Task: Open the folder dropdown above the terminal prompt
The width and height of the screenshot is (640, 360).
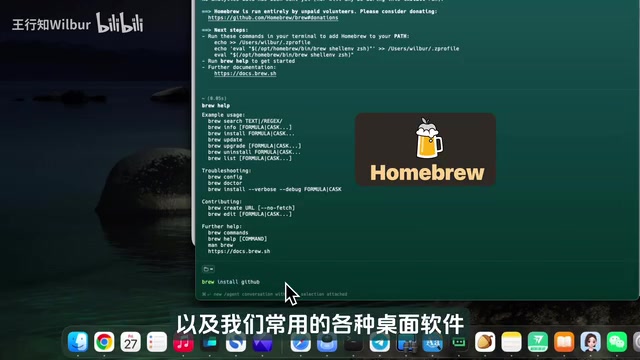Action: [208, 269]
